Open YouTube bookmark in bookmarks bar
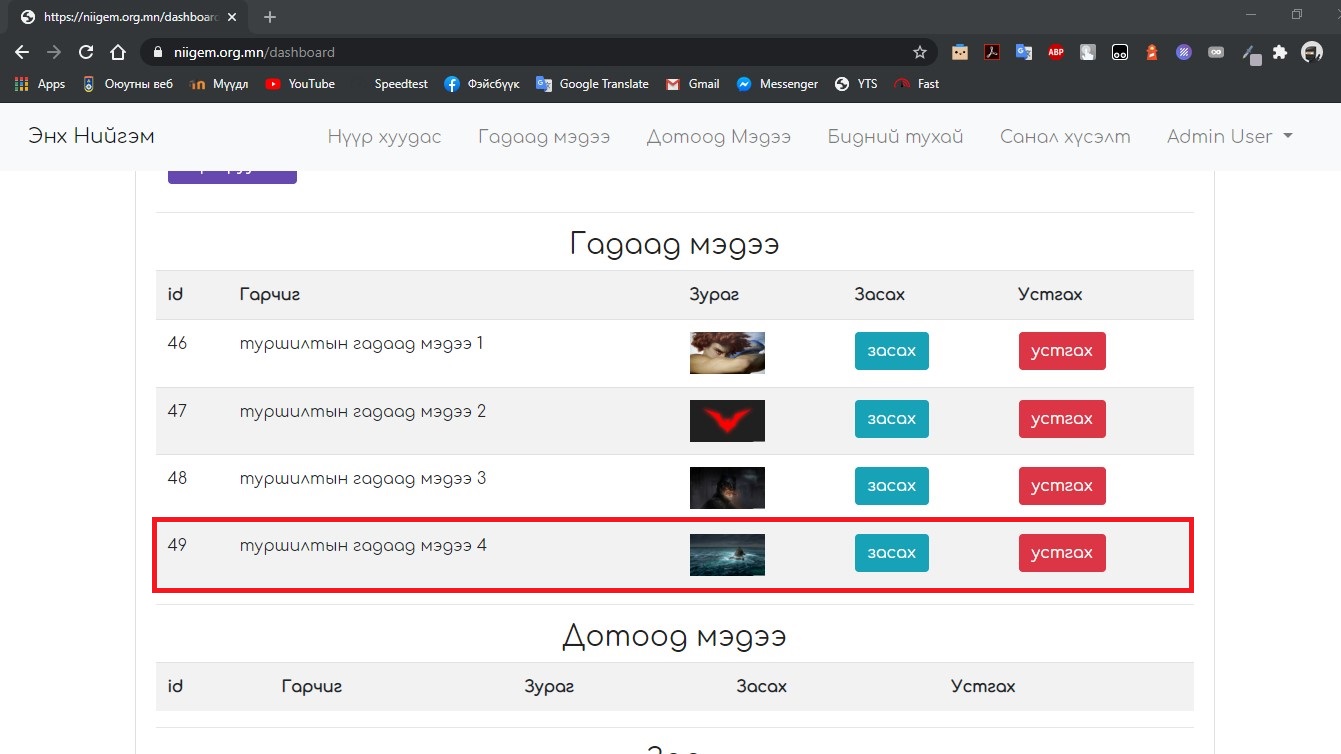1341x754 pixels. 300,84
